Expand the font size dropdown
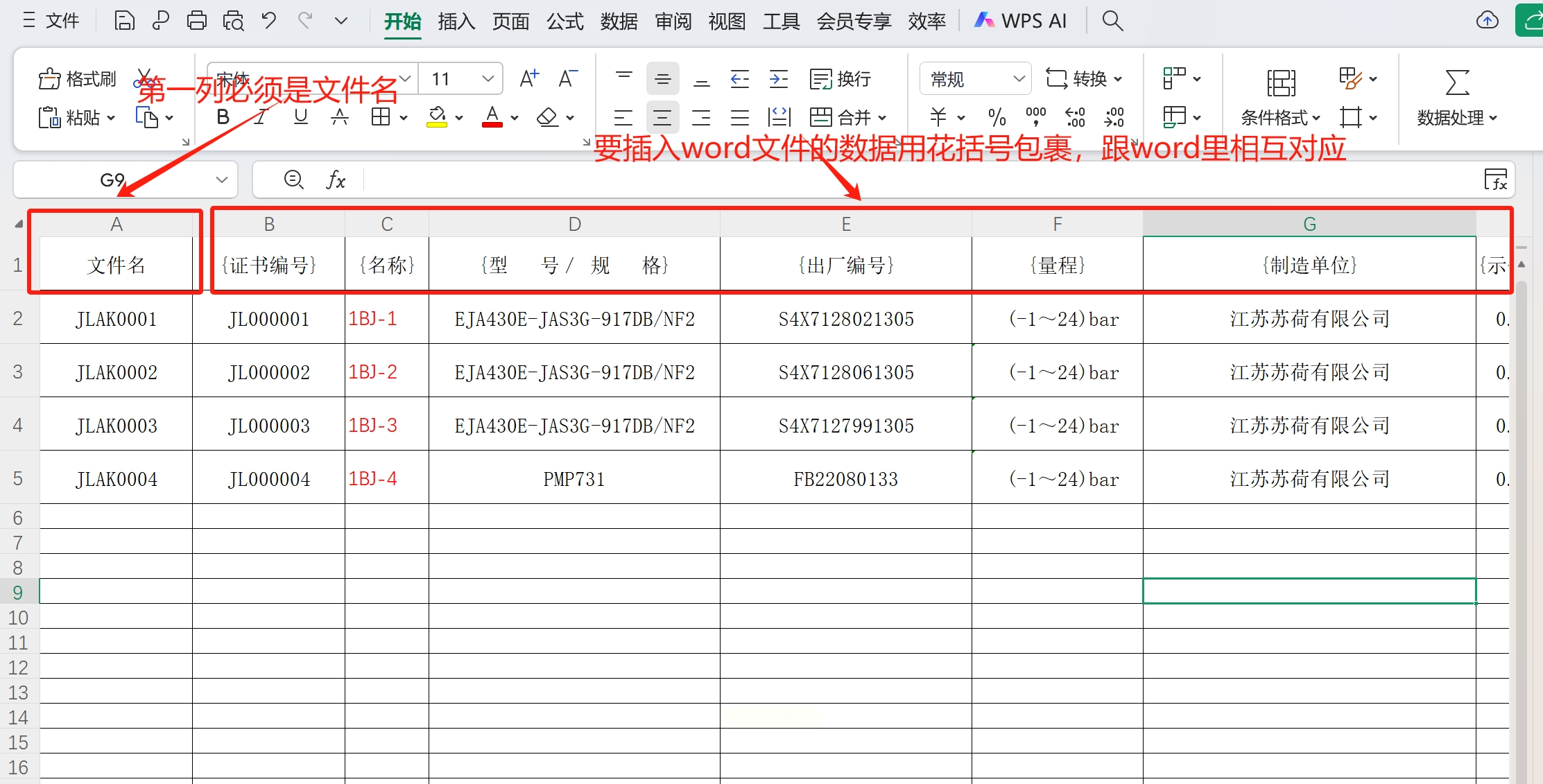This screenshot has height=784, width=1543. (488, 79)
